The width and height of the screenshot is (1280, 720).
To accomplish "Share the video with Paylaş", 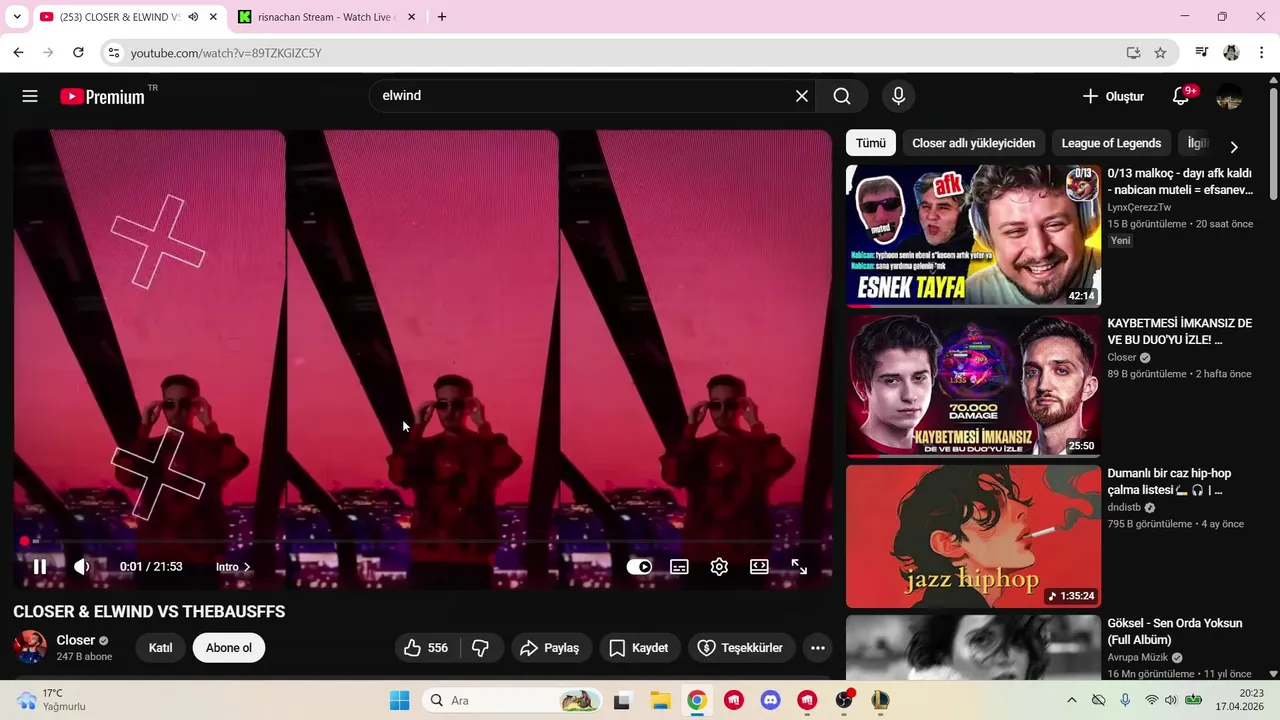I will coord(551,648).
